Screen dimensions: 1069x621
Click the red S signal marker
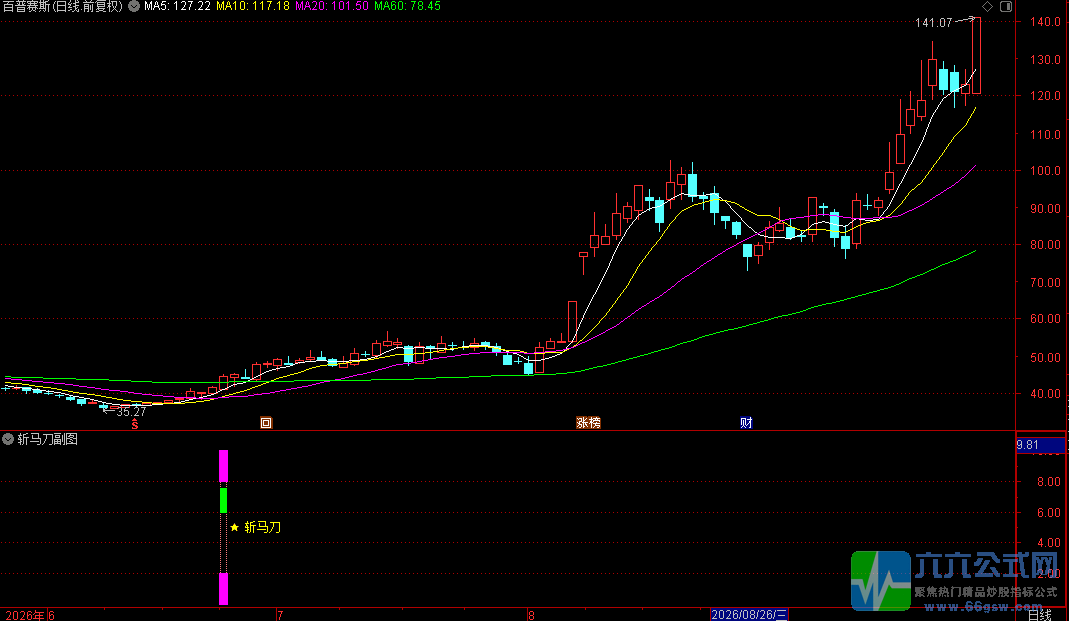pyautogui.click(x=135, y=424)
